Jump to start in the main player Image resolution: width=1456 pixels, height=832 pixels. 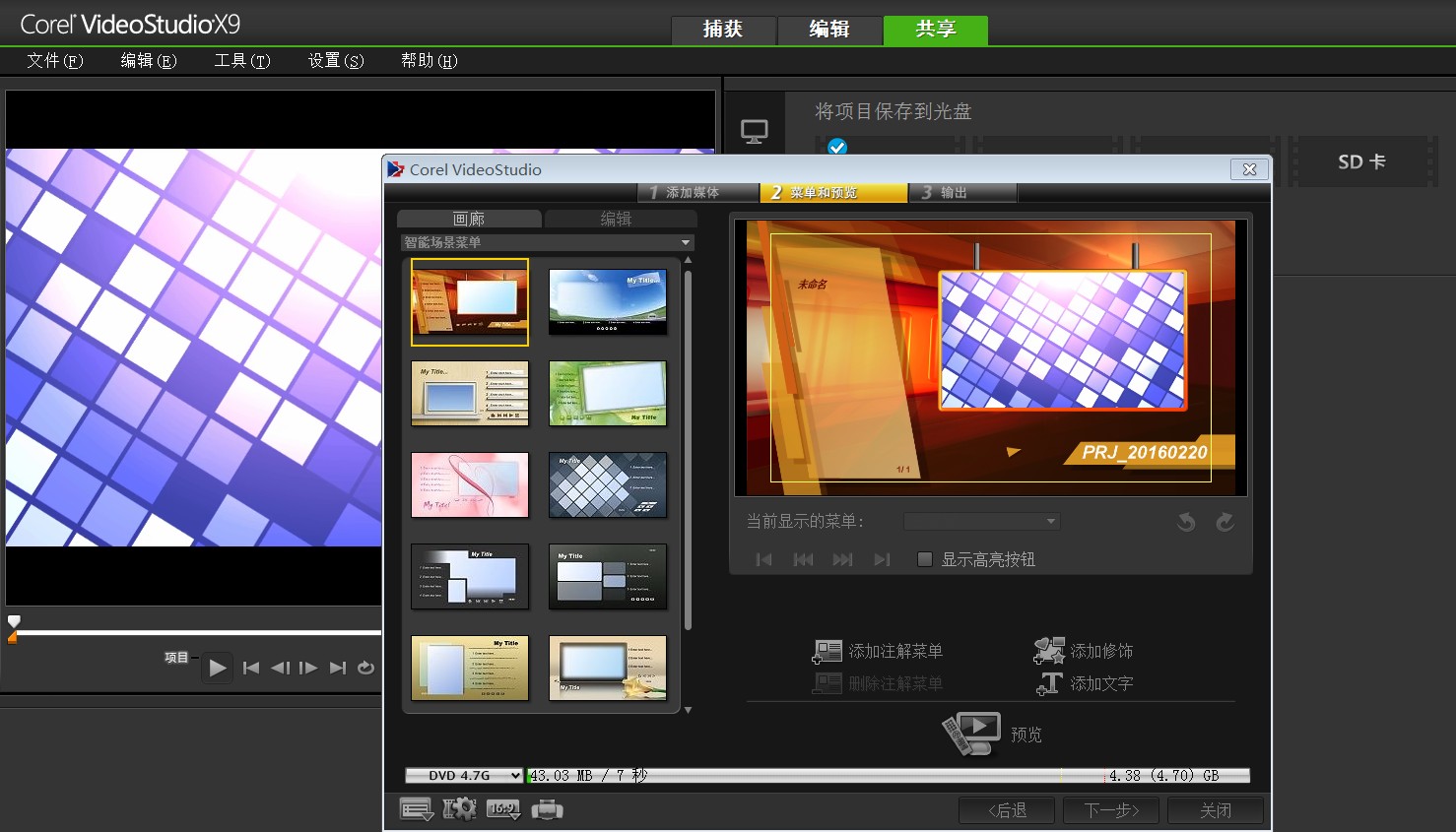[x=251, y=668]
